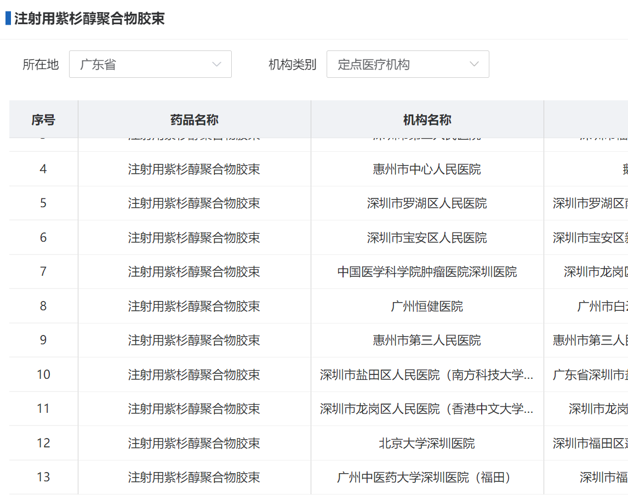Select 惠州市第三人民医院 in row 9

427,340
